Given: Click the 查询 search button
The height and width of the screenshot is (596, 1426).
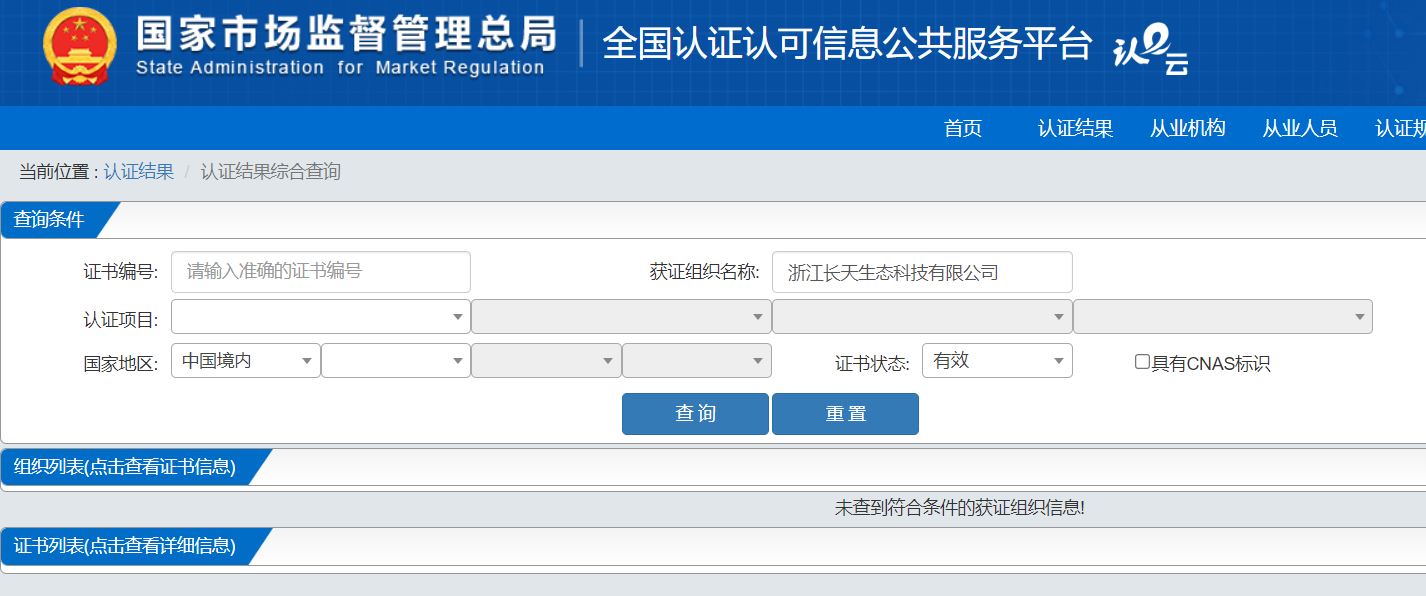Looking at the screenshot, I should [695, 414].
